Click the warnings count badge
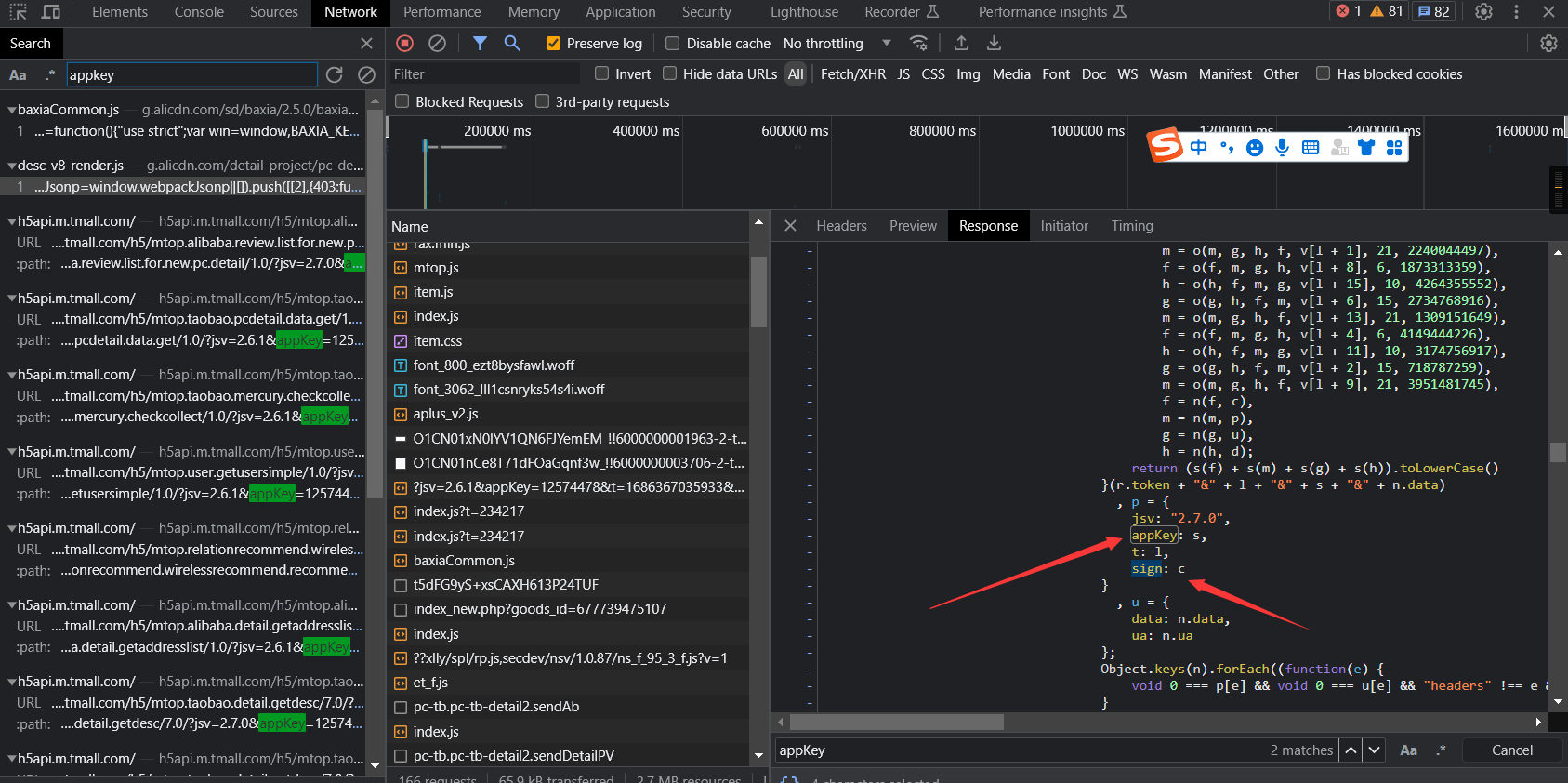Viewport: 1568px width, 783px height. (1387, 11)
